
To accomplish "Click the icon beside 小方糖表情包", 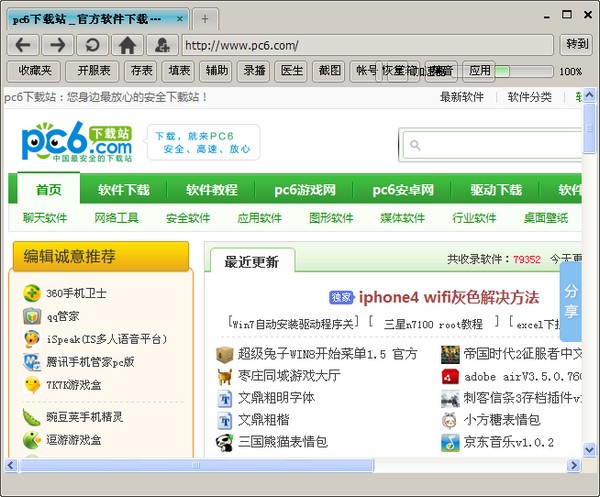I will click(x=450, y=421).
